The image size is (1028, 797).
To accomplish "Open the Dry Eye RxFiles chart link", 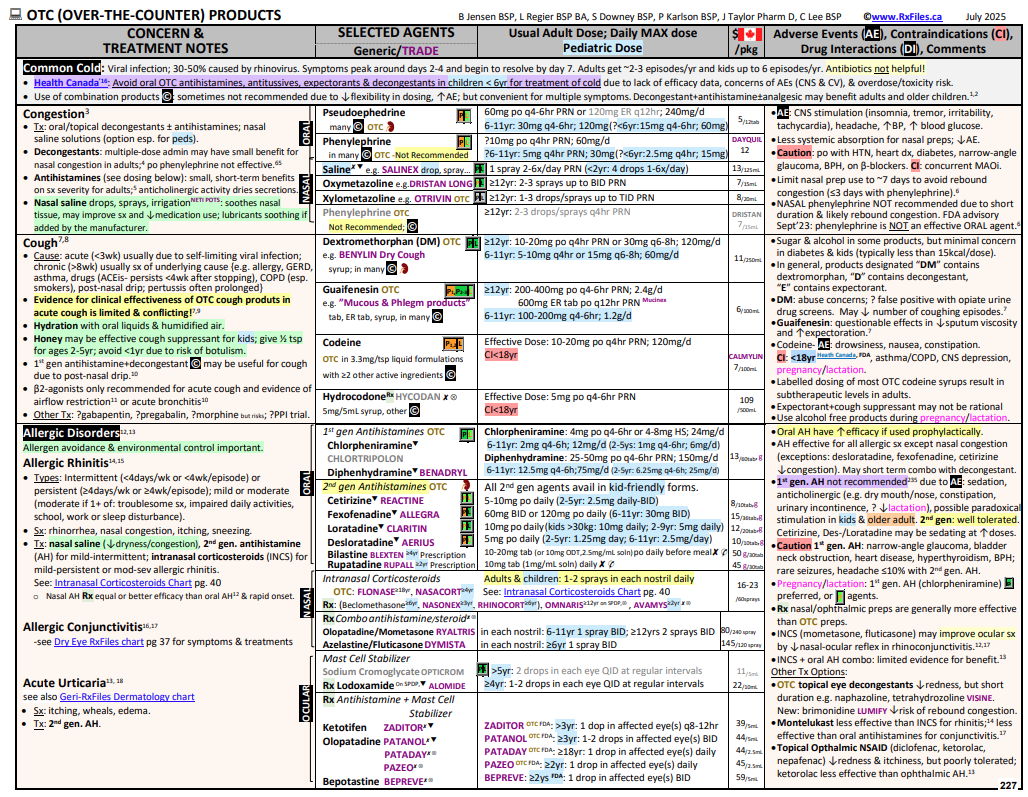I will click(98, 642).
